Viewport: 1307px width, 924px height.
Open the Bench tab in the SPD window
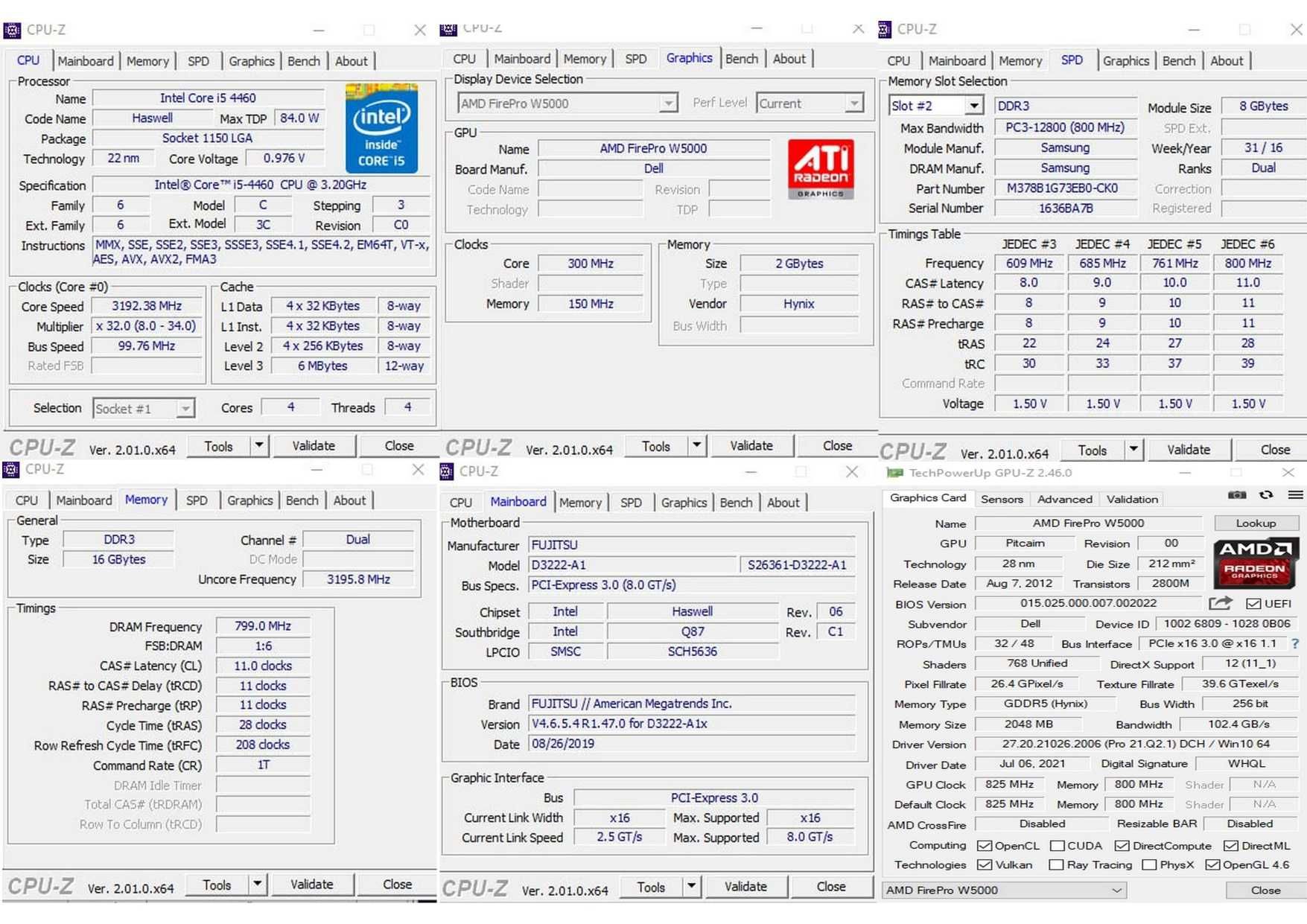1178,61
